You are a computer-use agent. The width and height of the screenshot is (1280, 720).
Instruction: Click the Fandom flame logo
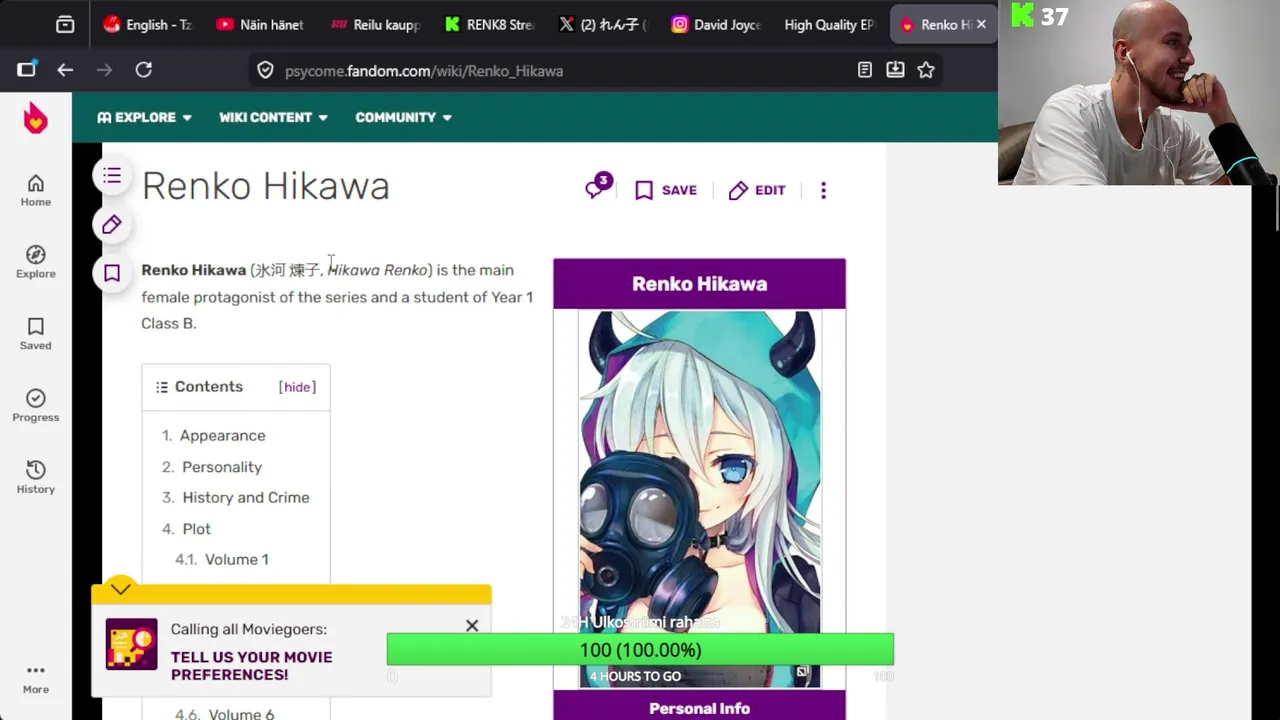click(35, 118)
